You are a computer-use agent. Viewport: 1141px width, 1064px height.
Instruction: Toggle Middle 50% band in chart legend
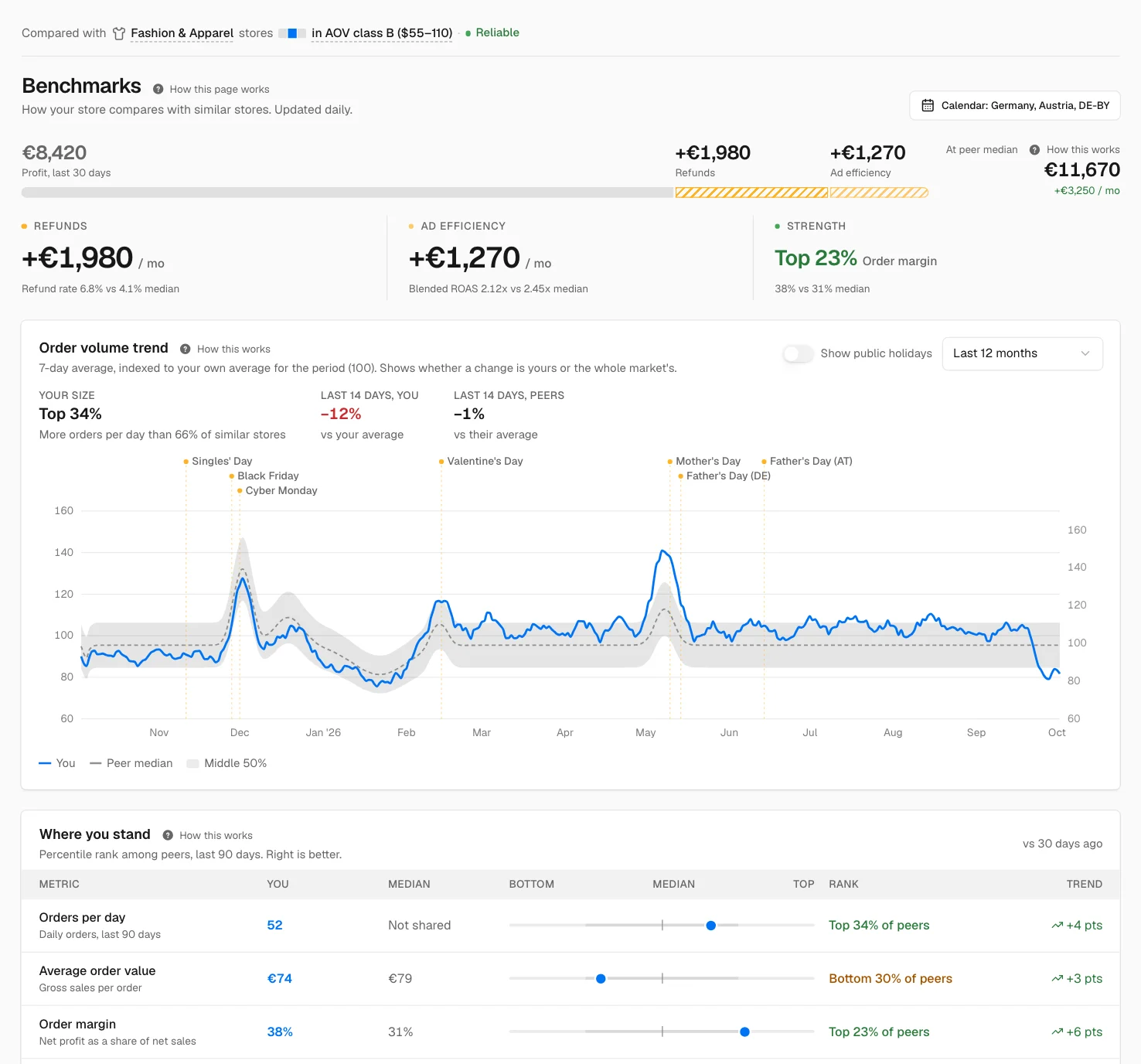point(226,763)
